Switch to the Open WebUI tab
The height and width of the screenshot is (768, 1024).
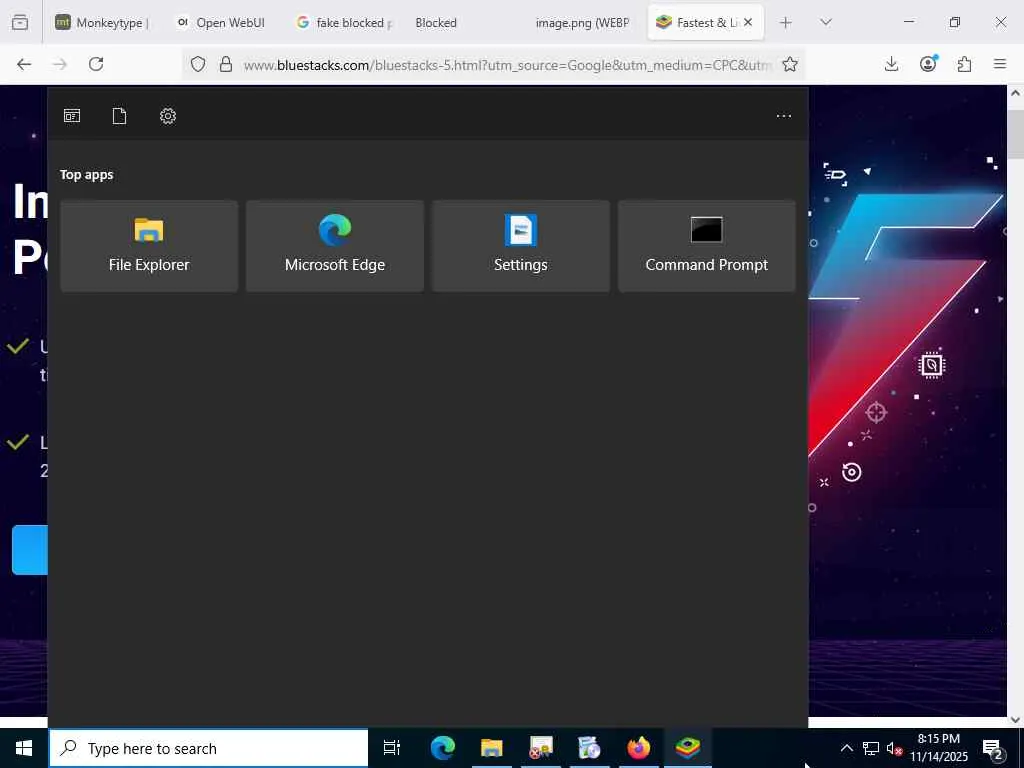point(221,22)
